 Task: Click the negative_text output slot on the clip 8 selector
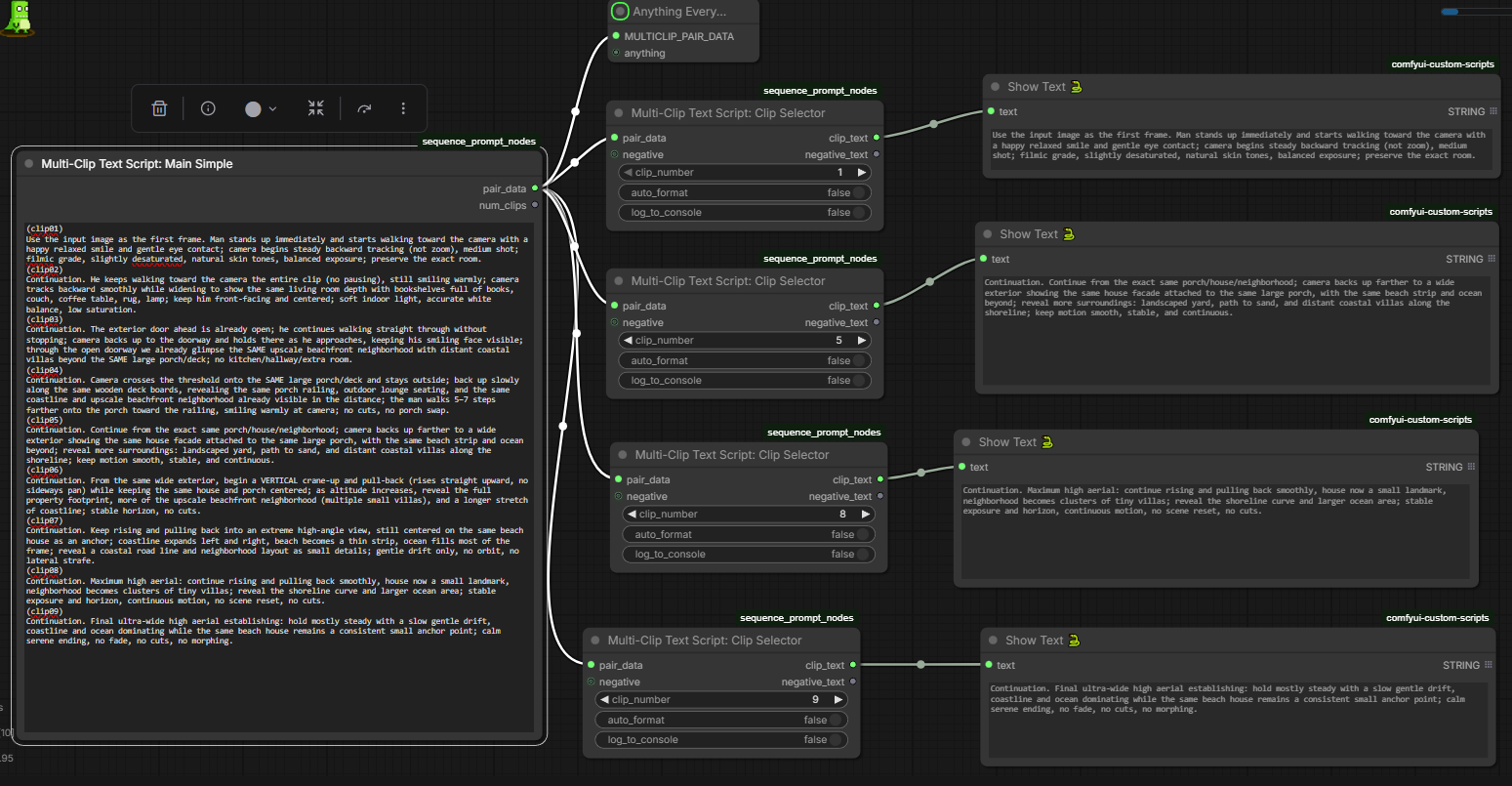coord(880,496)
